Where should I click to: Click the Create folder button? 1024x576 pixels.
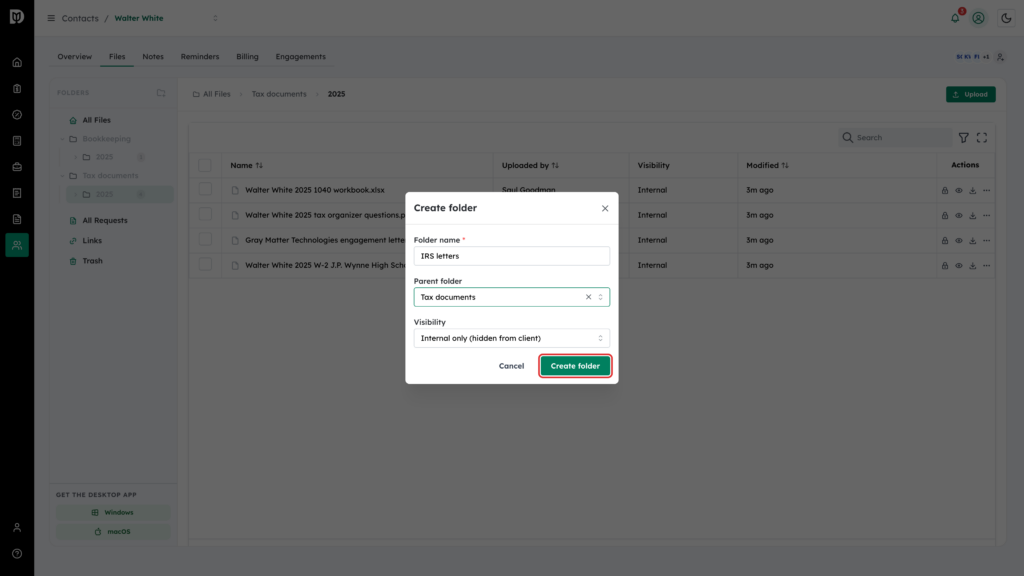(x=575, y=366)
